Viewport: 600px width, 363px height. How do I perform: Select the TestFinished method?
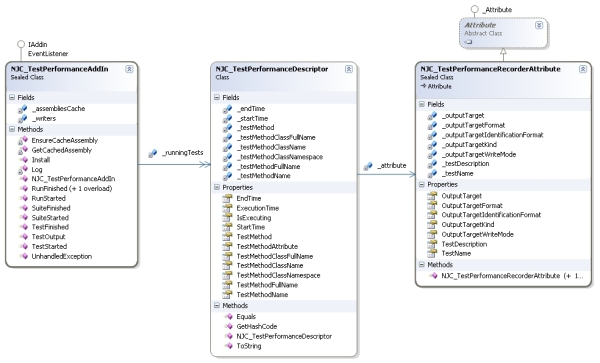pyautogui.click(x=50, y=227)
